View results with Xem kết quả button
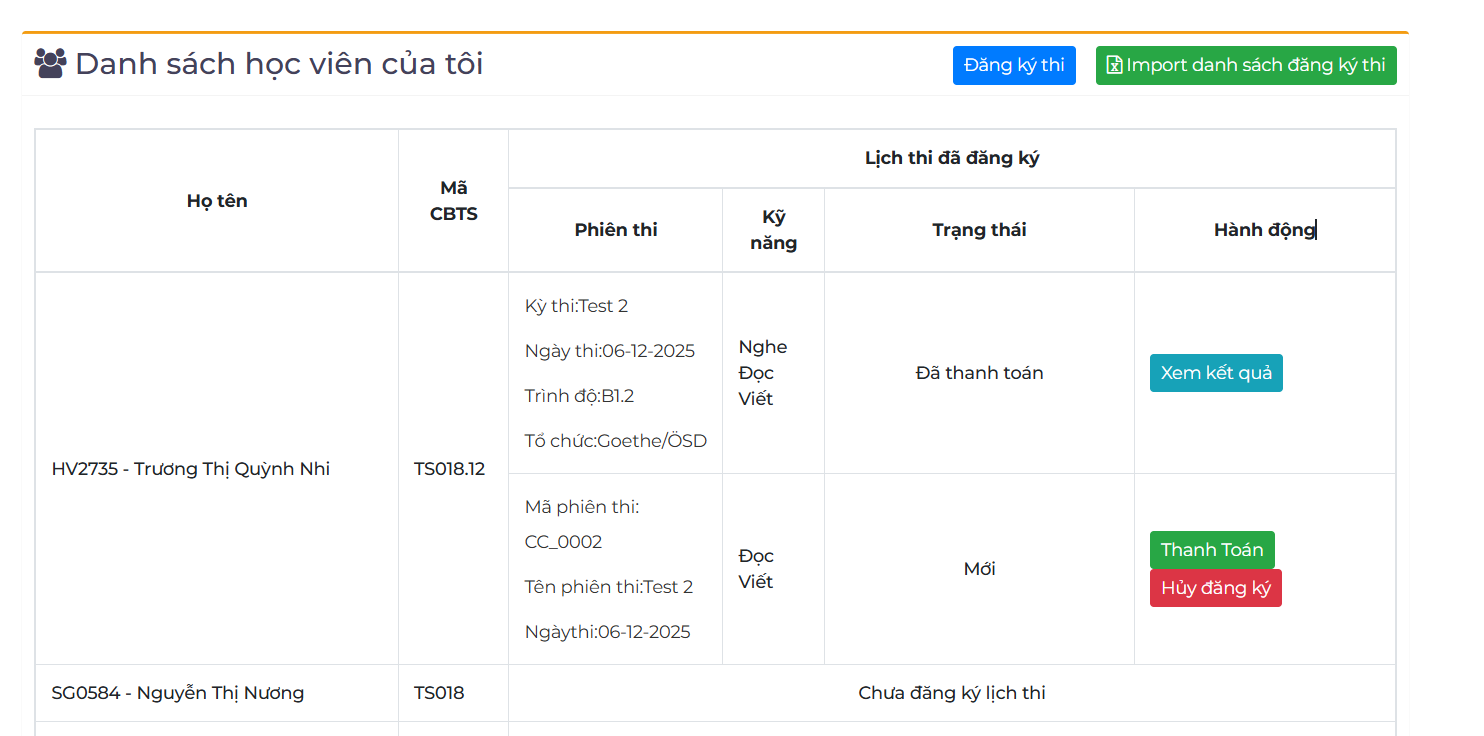Image resolution: width=1484 pixels, height=736 pixels. (1215, 373)
